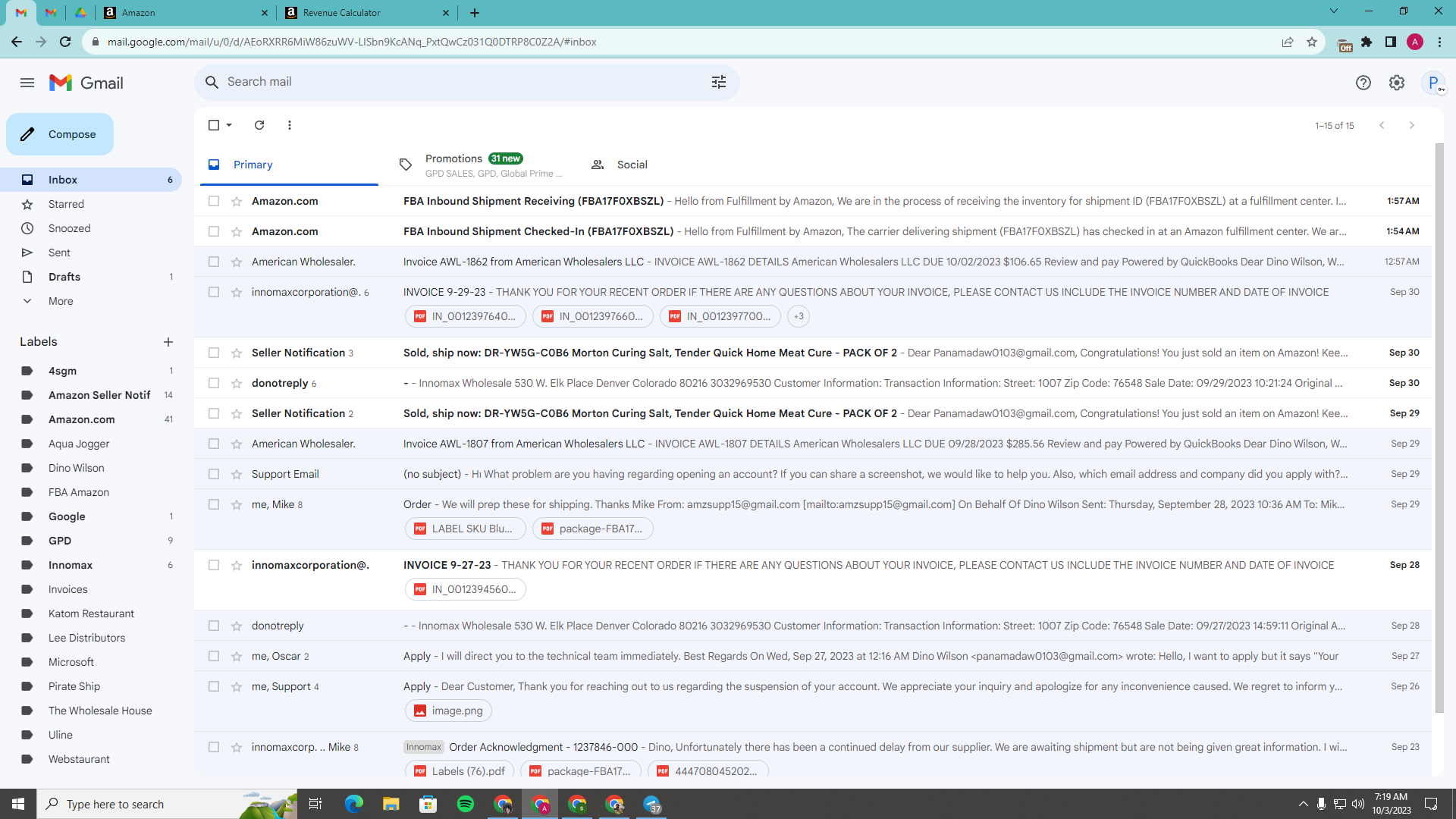The image size is (1456, 819).
Task: Reload the browser page
Action: pos(65,42)
